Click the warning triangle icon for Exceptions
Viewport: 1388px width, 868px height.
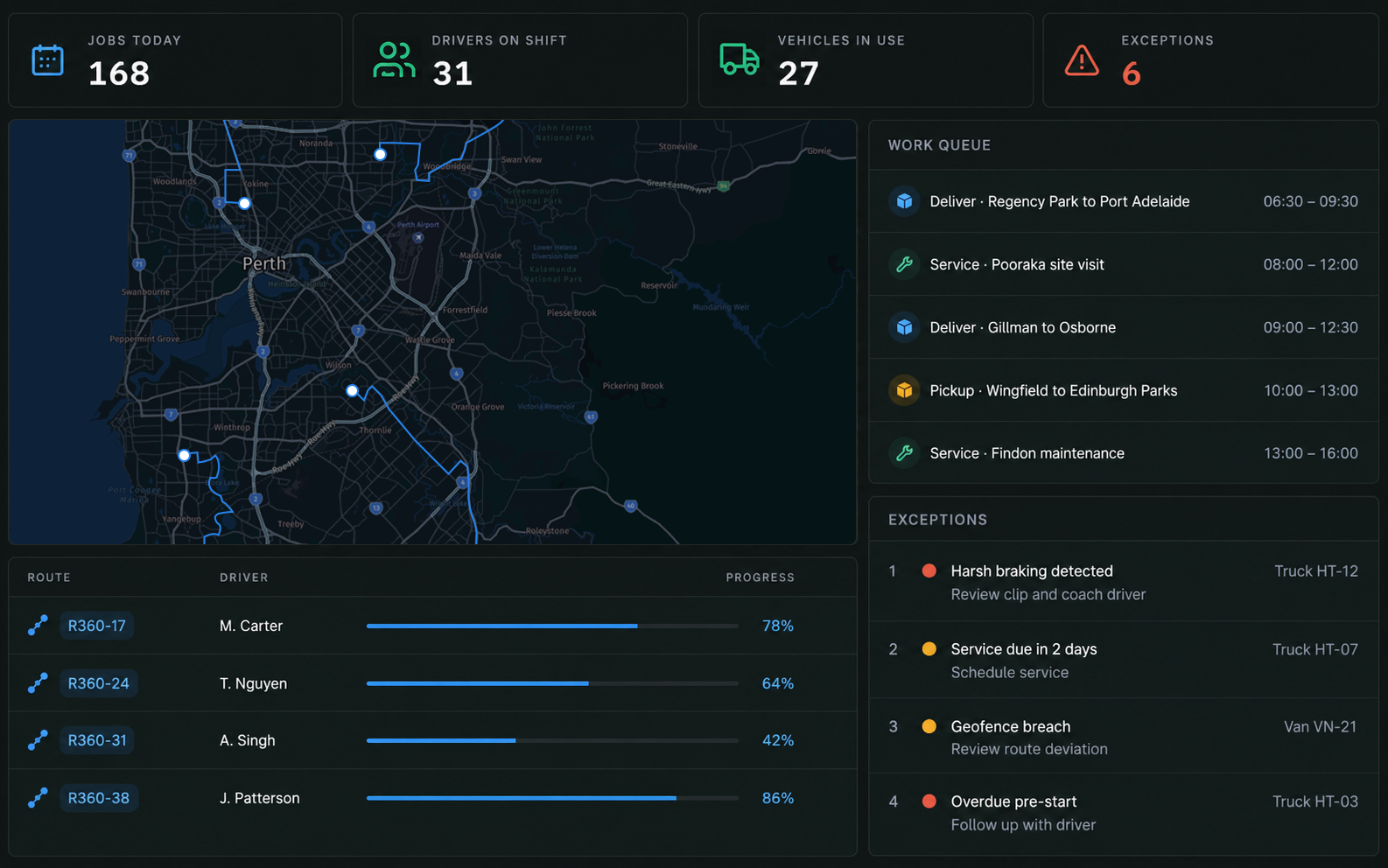coord(1082,60)
